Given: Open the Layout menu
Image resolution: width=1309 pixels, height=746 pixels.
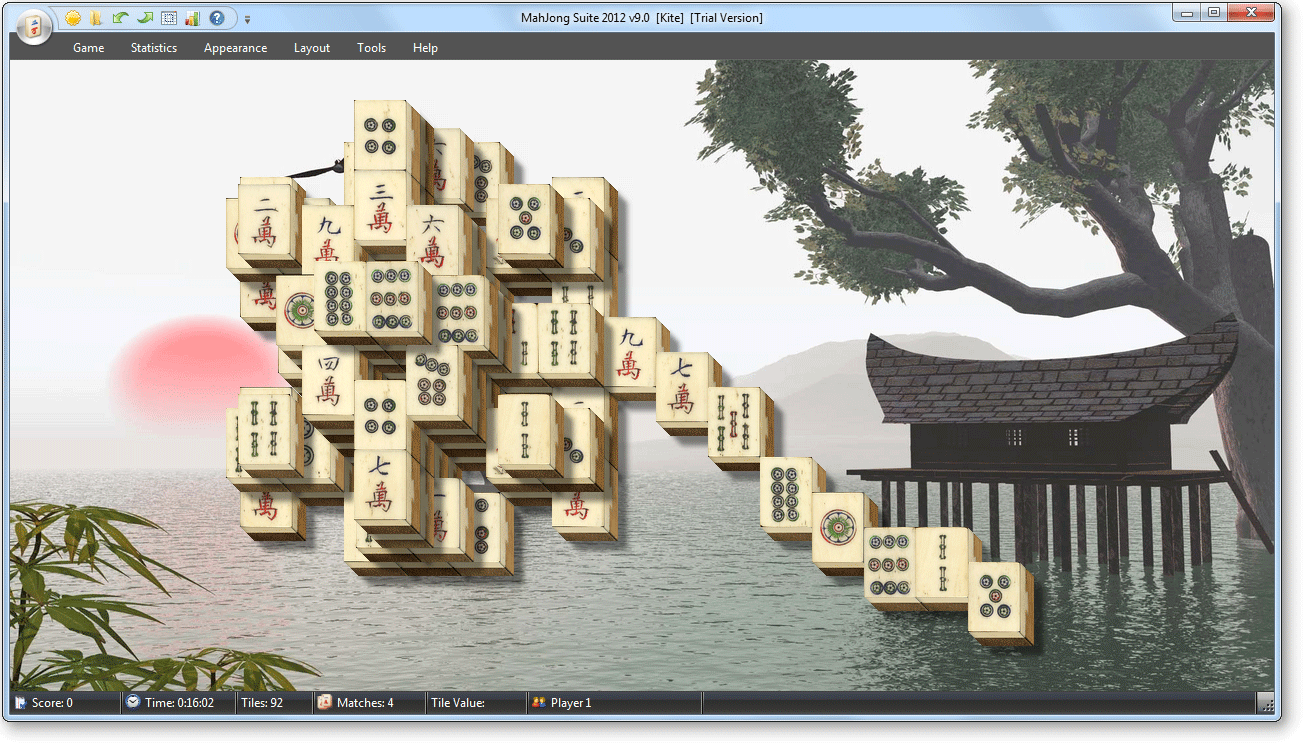Looking at the screenshot, I should 312,48.
